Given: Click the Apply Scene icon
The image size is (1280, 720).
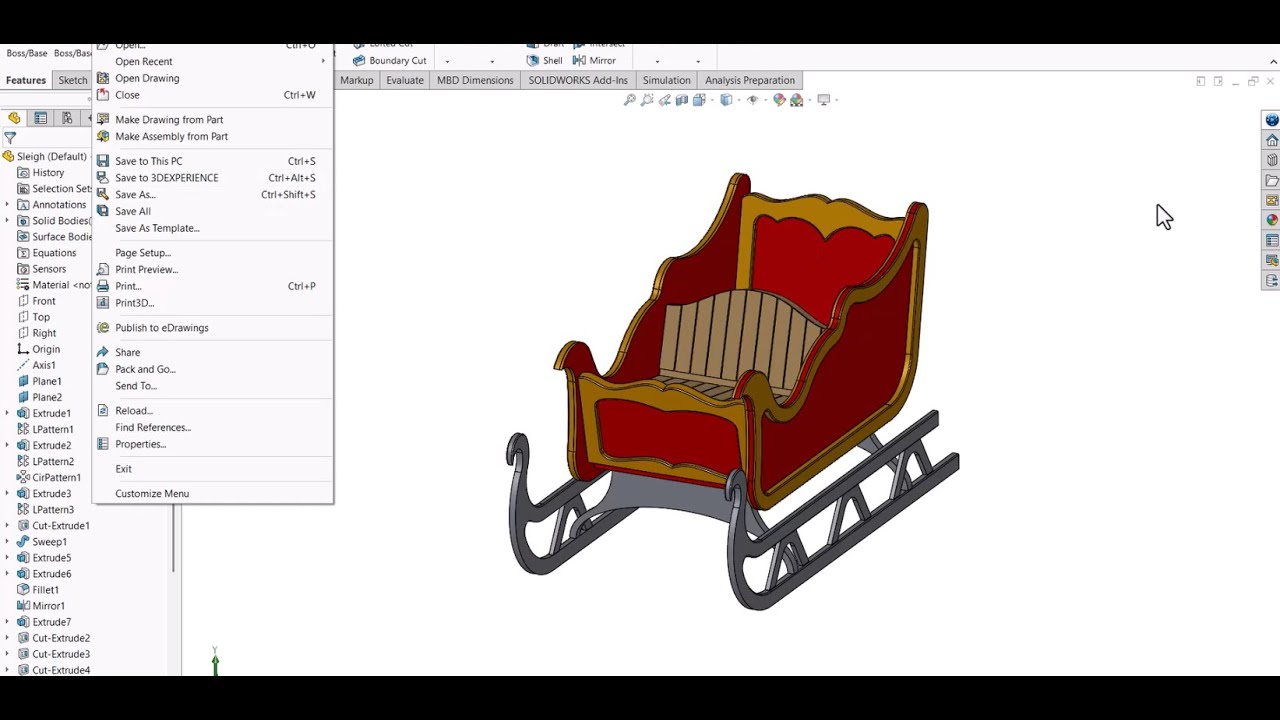Looking at the screenshot, I should point(797,100).
